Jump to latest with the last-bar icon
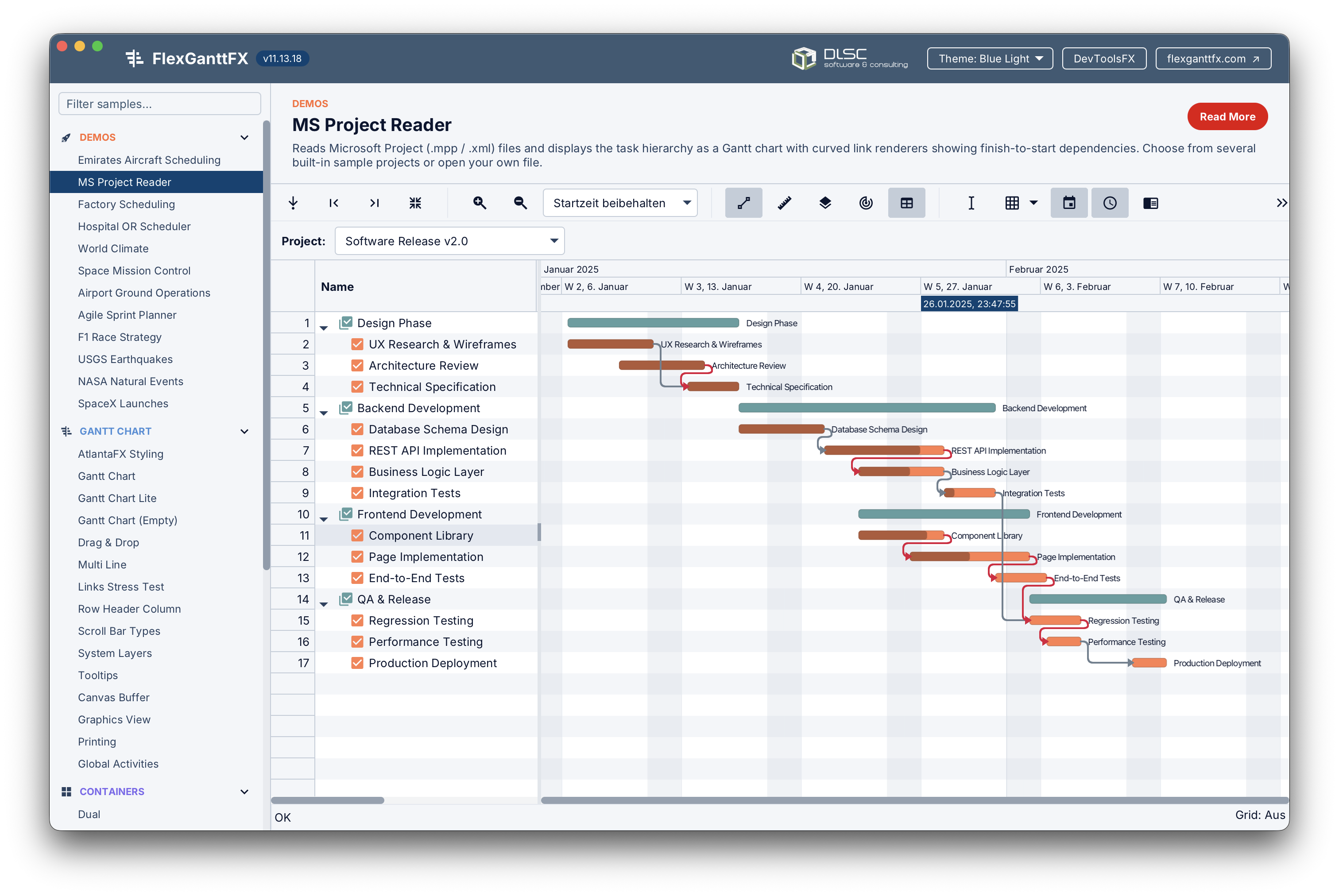The image size is (1339, 896). click(x=375, y=203)
